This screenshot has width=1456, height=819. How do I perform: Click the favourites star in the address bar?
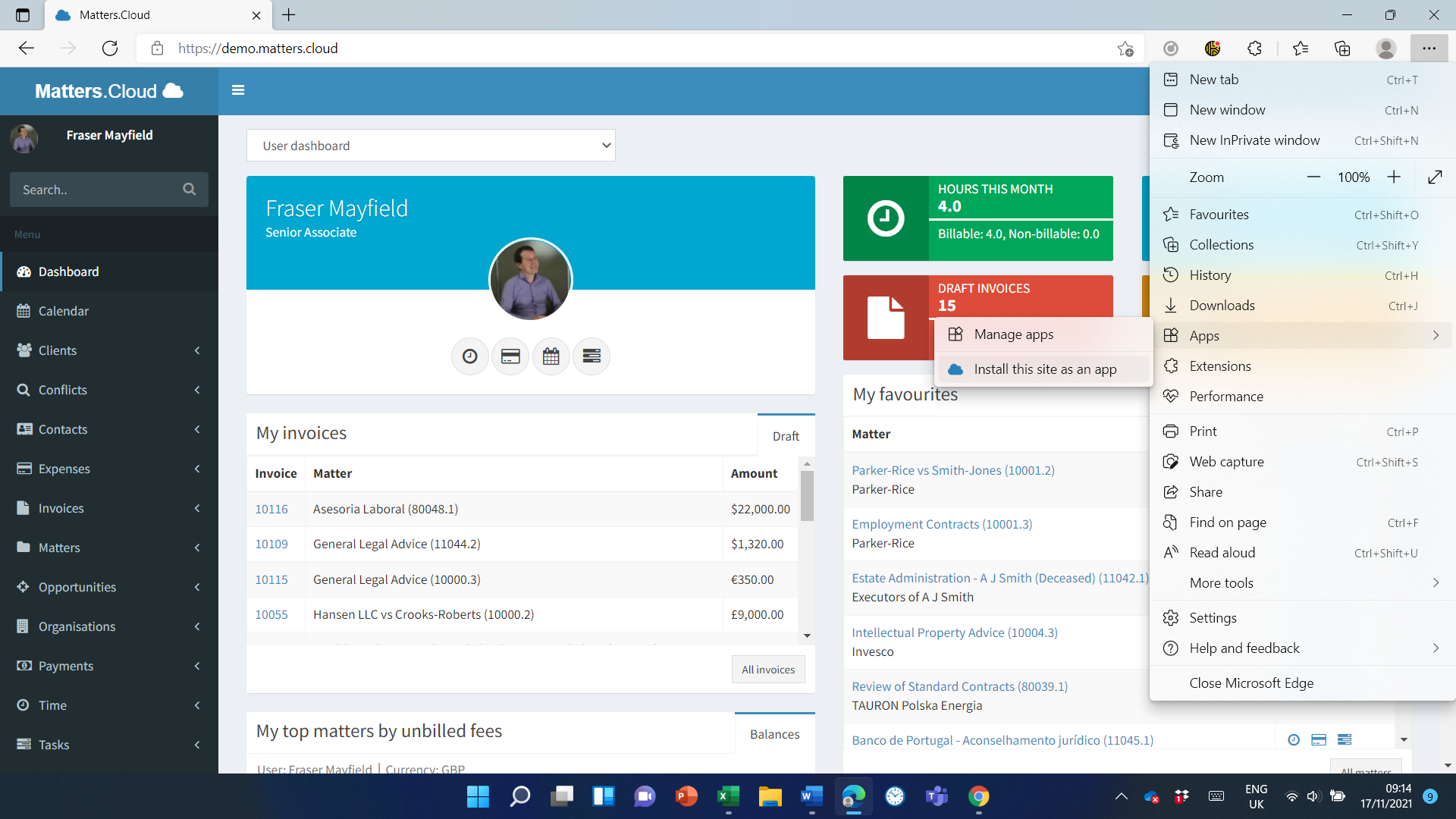pos(1125,48)
